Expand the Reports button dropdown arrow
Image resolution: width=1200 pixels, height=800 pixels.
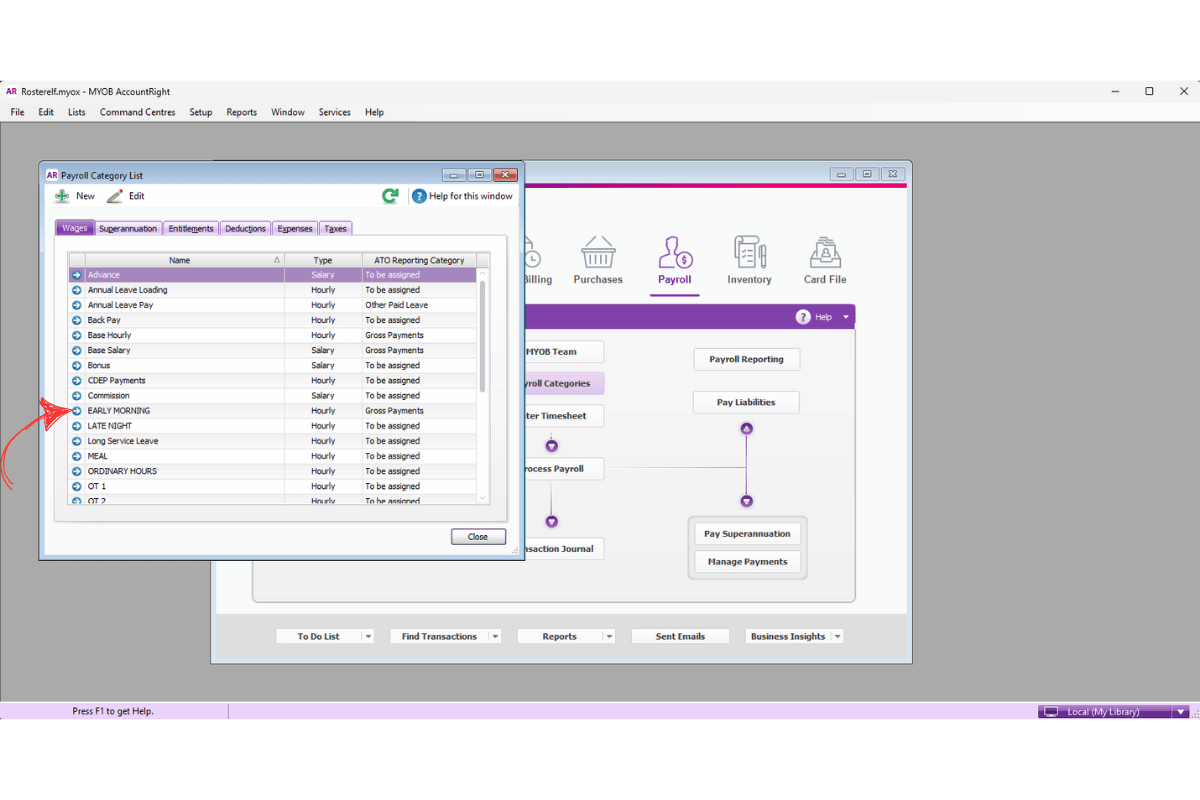[x=609, y=636]
